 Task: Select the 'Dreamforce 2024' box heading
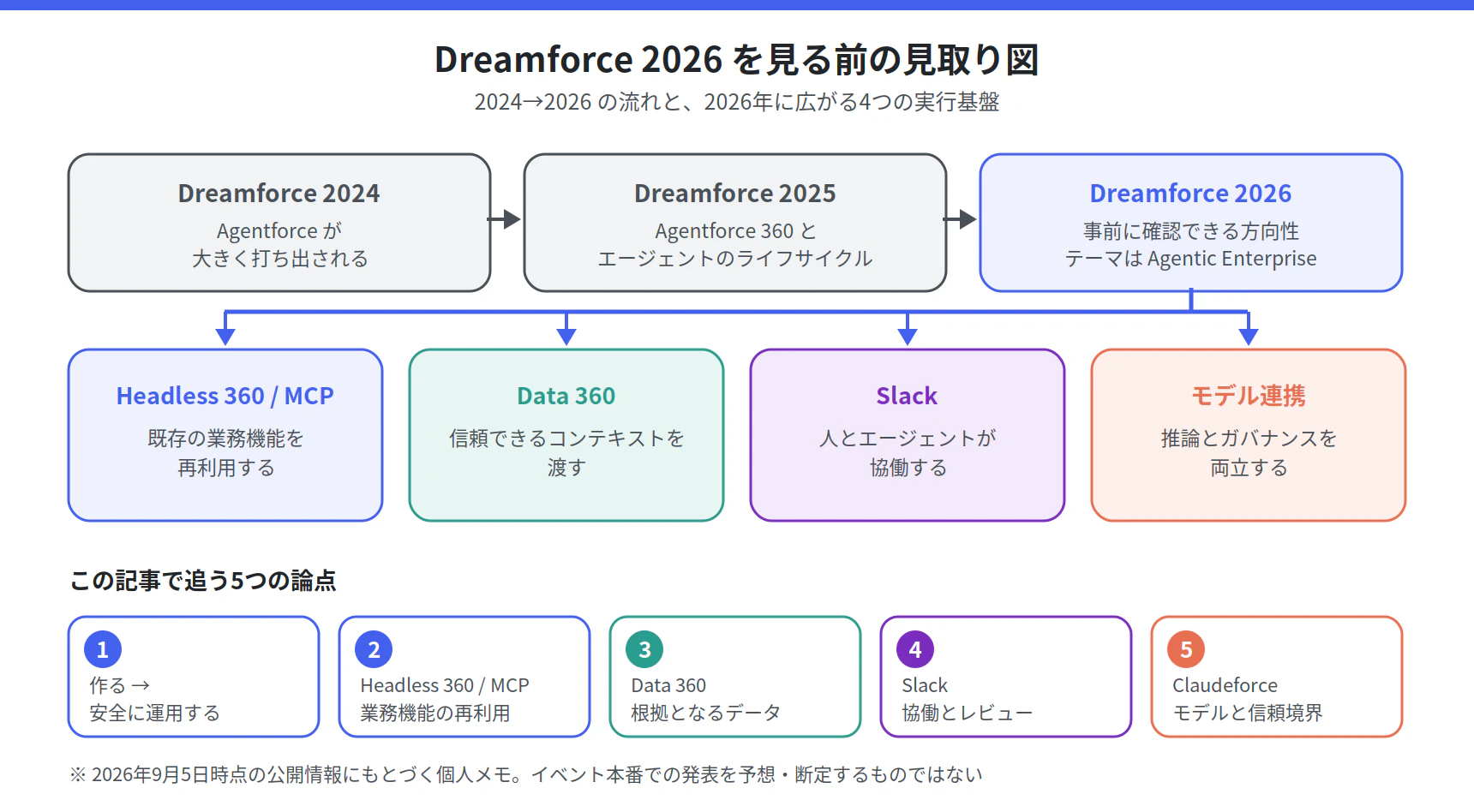coord(279,194)
